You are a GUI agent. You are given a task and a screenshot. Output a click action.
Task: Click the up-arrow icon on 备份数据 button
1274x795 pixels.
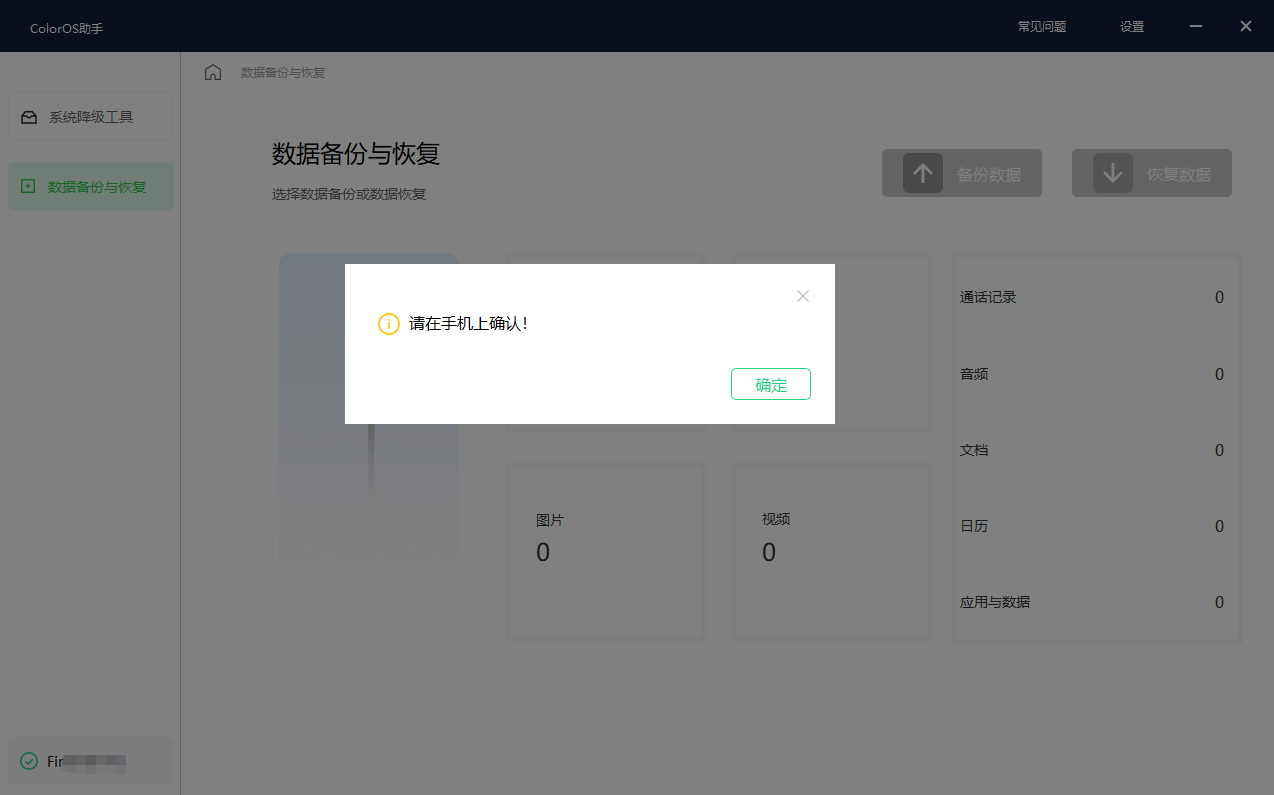pyautogui.click(x=923, y=173)
